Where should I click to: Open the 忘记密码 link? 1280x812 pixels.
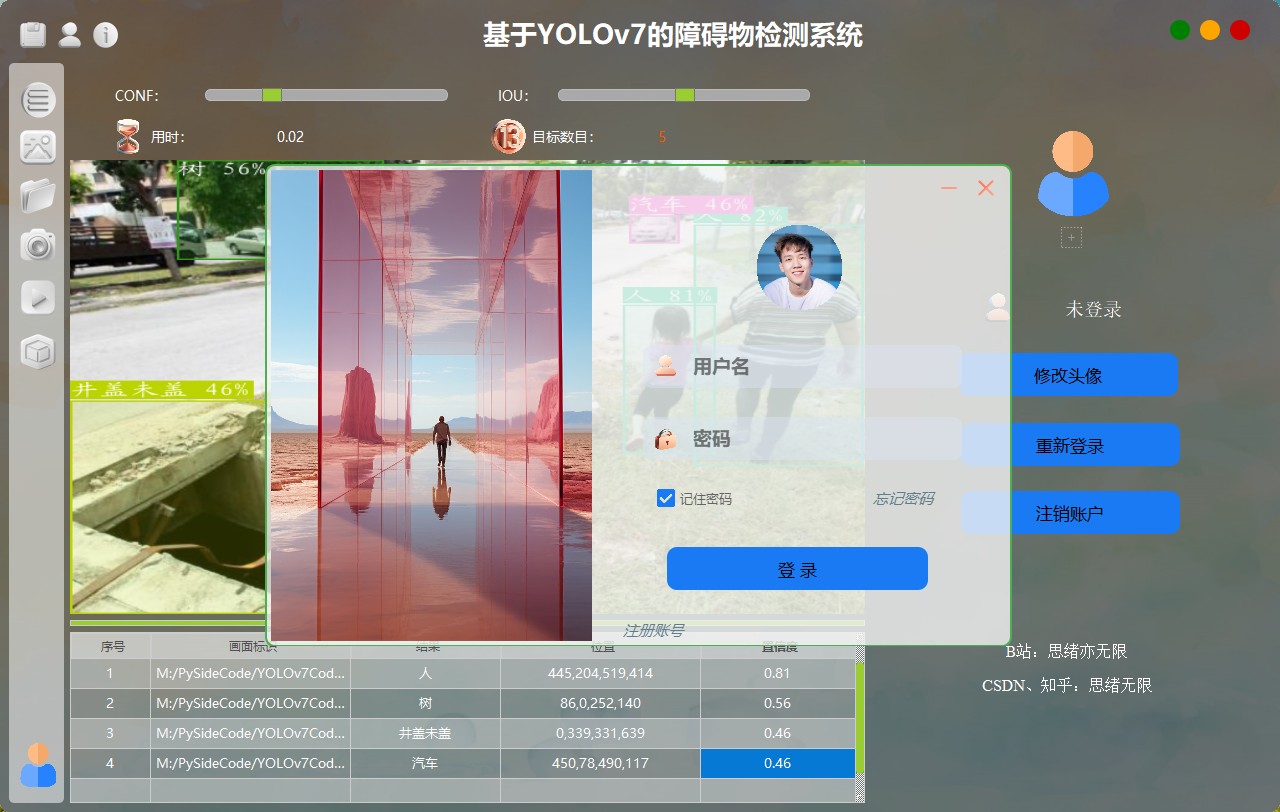[904, 499]
